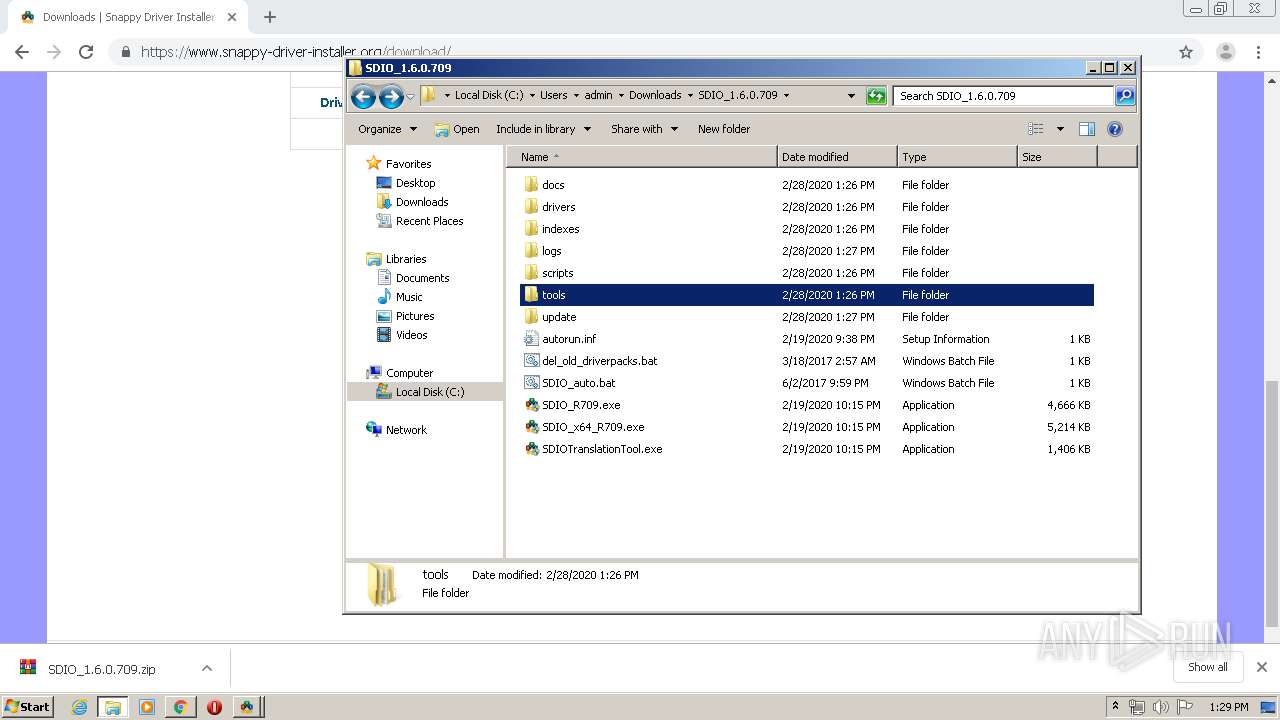Go to Local Disk (C:) in breadcrumb
Image resolution: width=1280 pixels, height=720 pixels.
[488, 96]
